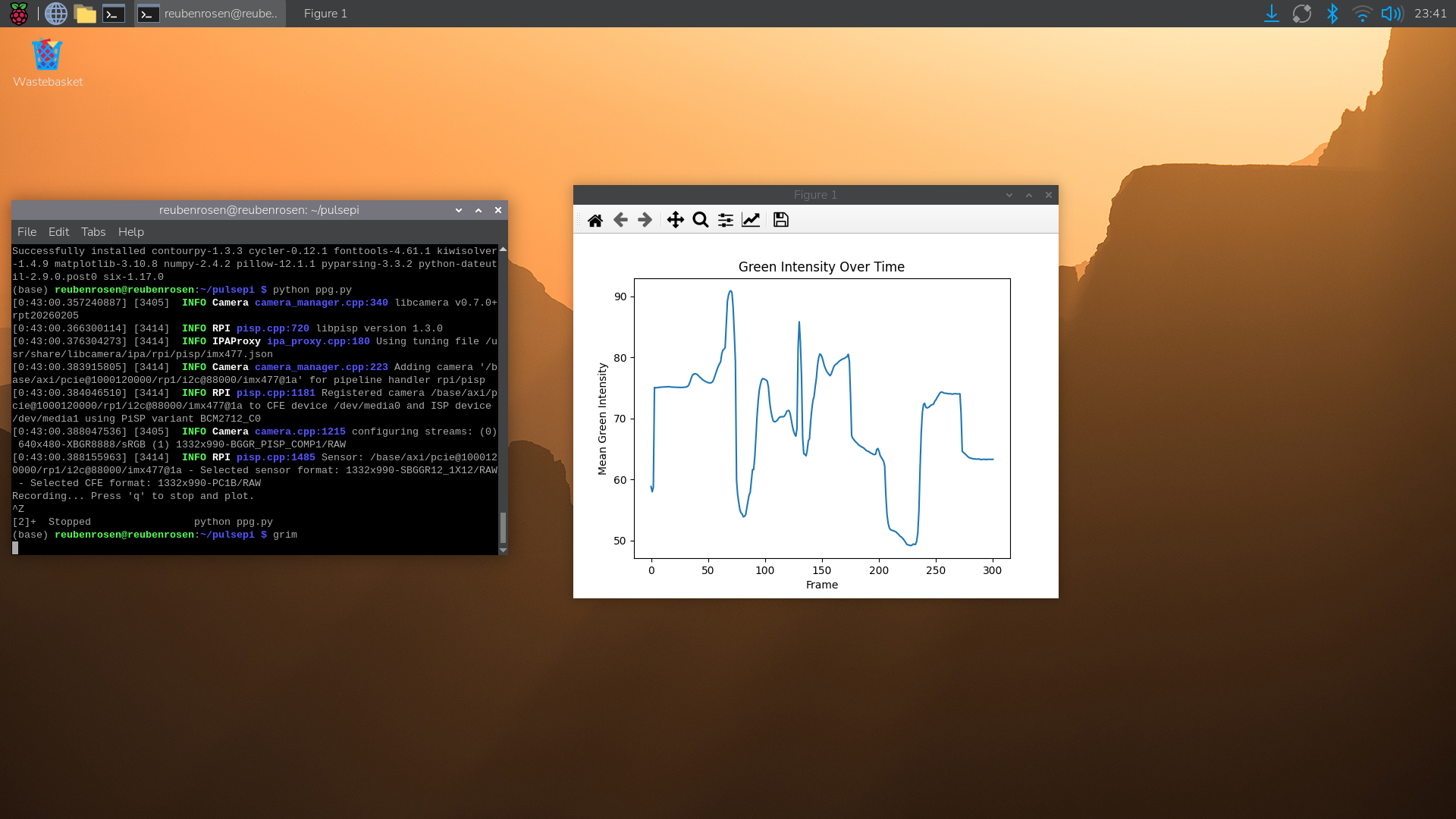Open the file manager folder icon
This screenshot has height=819, width=1456.
point(85,14)
